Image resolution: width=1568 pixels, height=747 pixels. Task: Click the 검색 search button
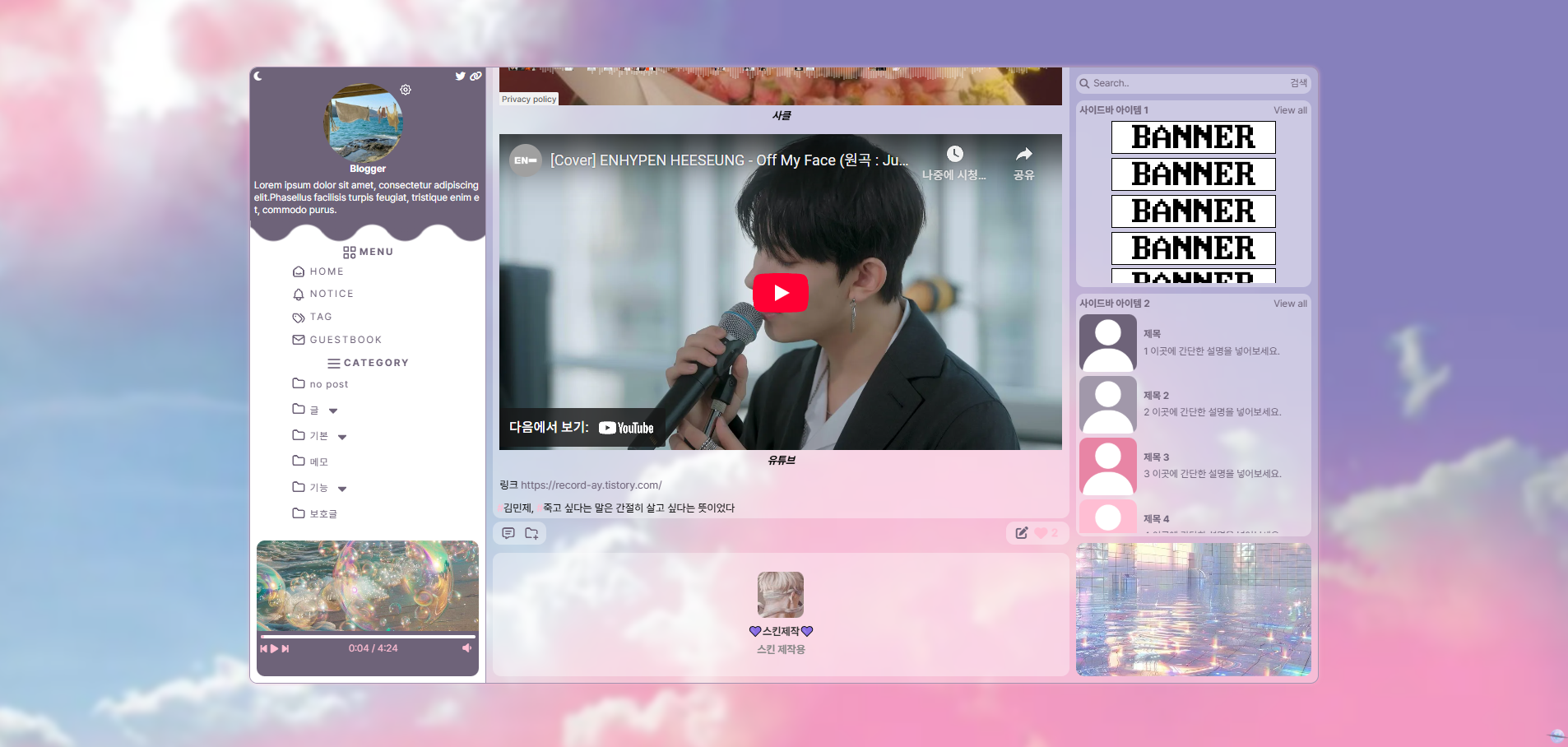pos(1299,83)
